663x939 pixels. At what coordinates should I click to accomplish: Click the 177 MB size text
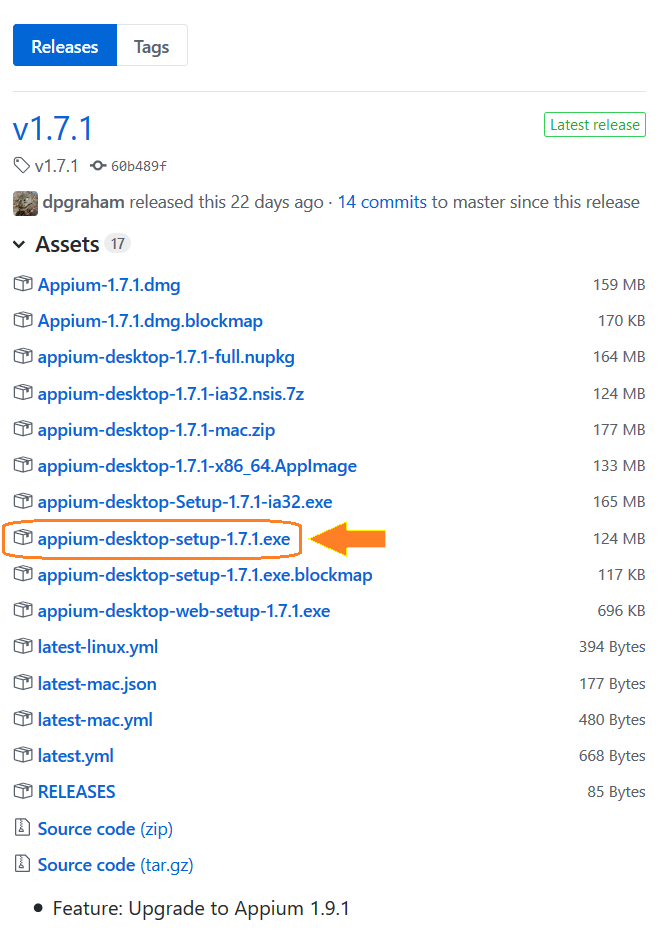point(619,430)
